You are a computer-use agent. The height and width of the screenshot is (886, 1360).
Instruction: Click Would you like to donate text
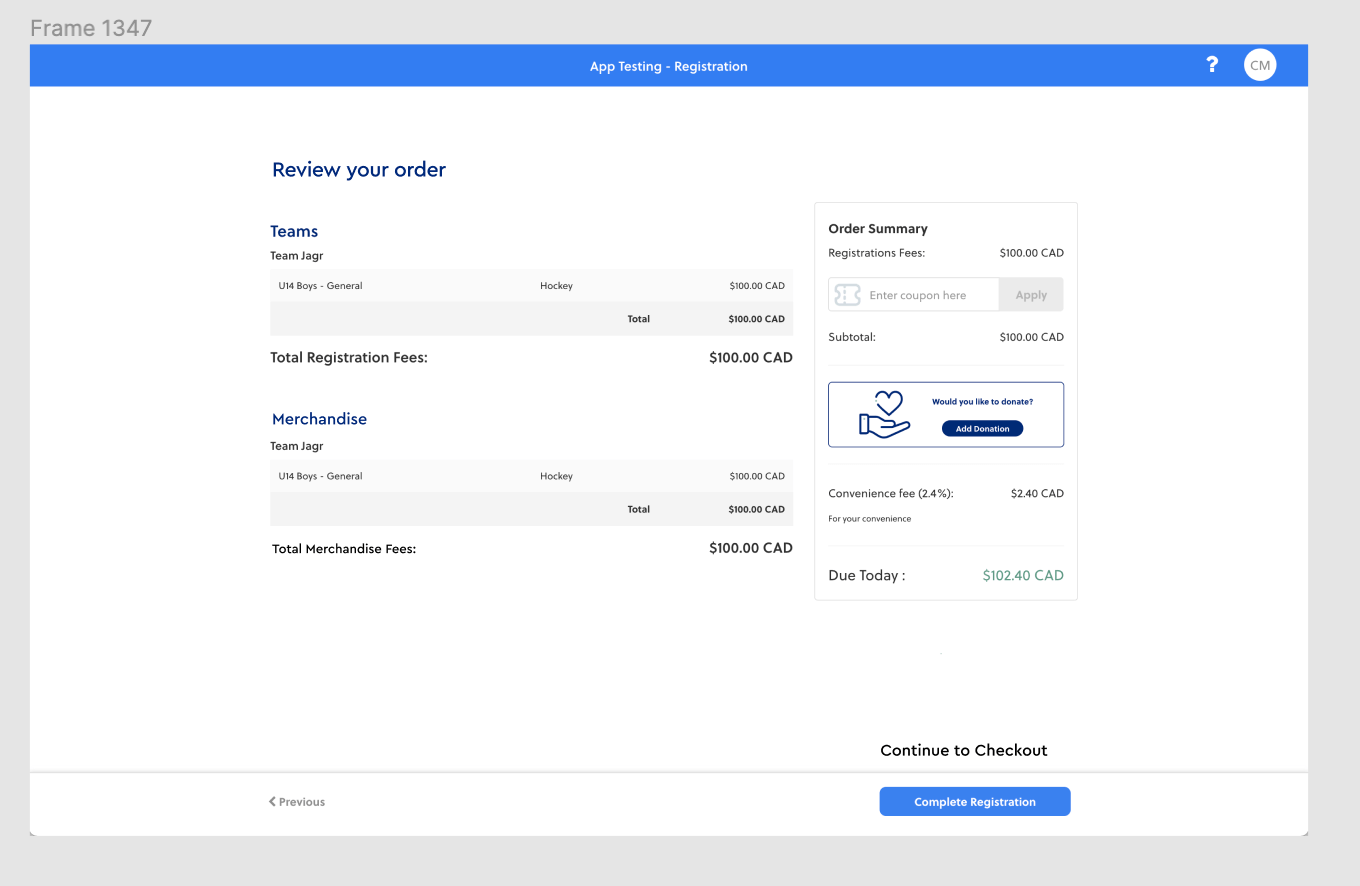982,402
